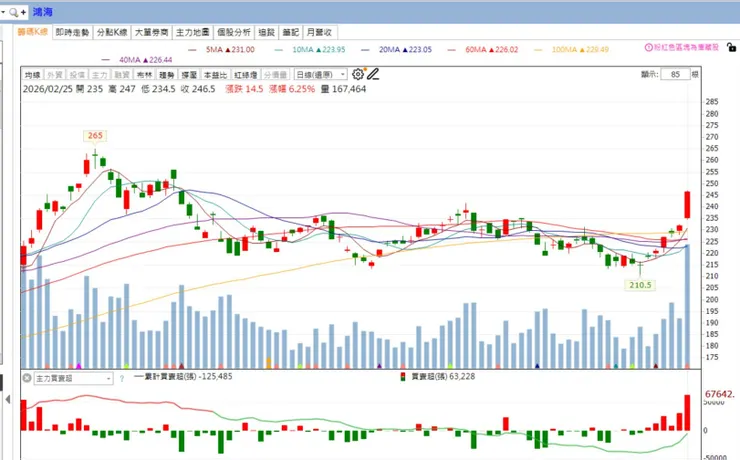The image size is (740, 460).
Task: Open the dropdown arrow left of magnifier
Action: click(x=3, y=12)
